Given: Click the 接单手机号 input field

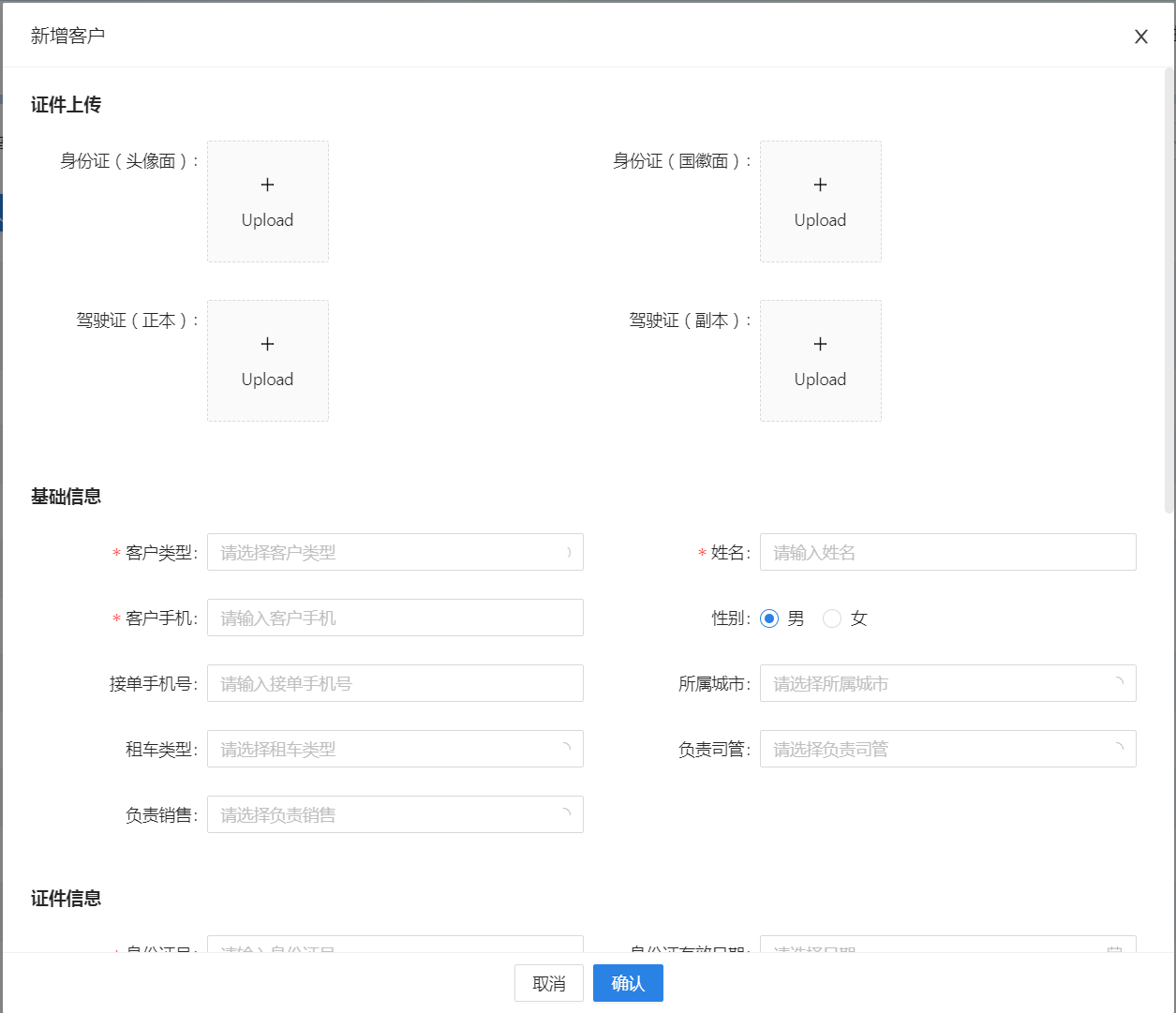Looking at the screenshot, I should click(394, 683).
